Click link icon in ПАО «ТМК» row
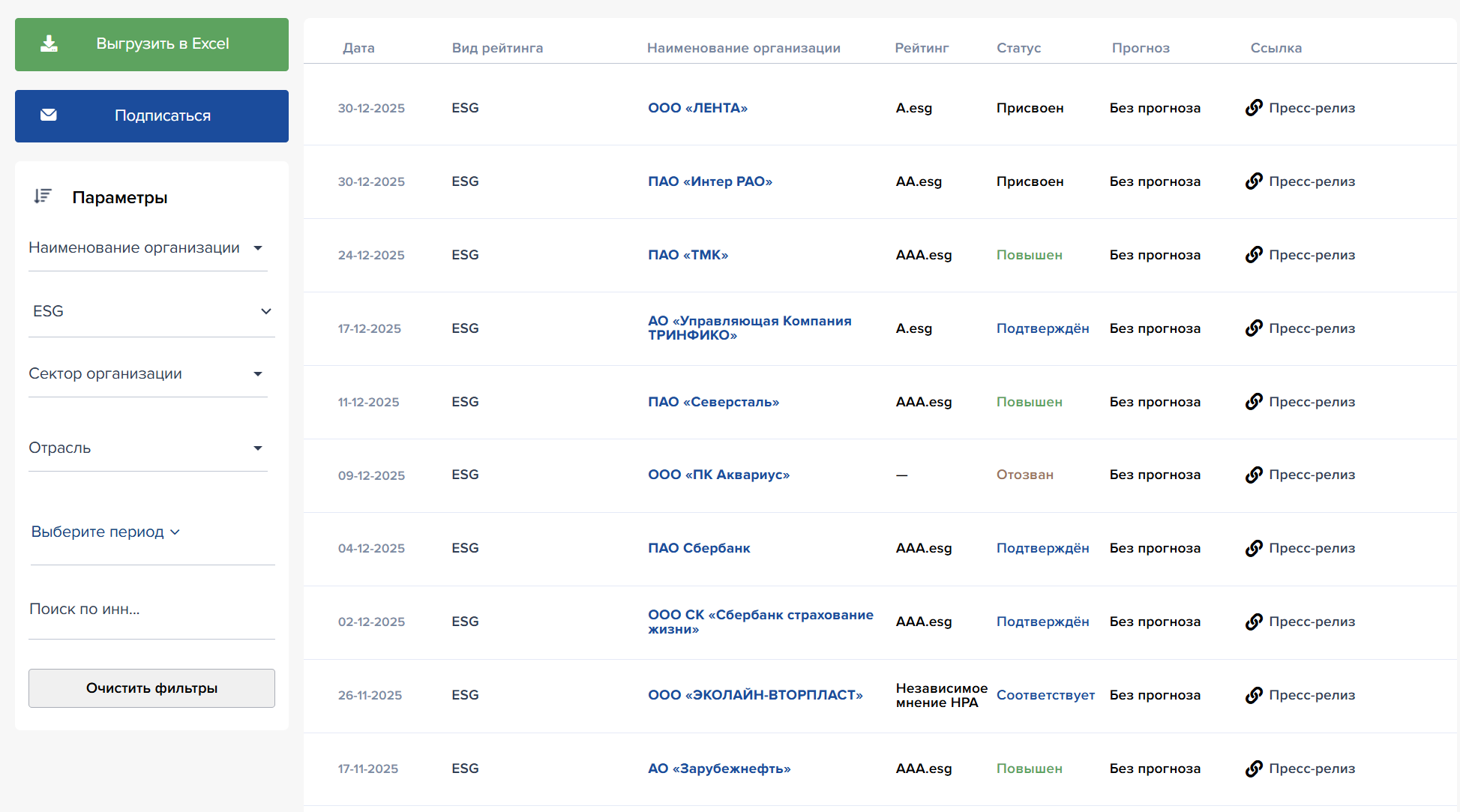This screenshot has width=1460, height=812. 1254,255
